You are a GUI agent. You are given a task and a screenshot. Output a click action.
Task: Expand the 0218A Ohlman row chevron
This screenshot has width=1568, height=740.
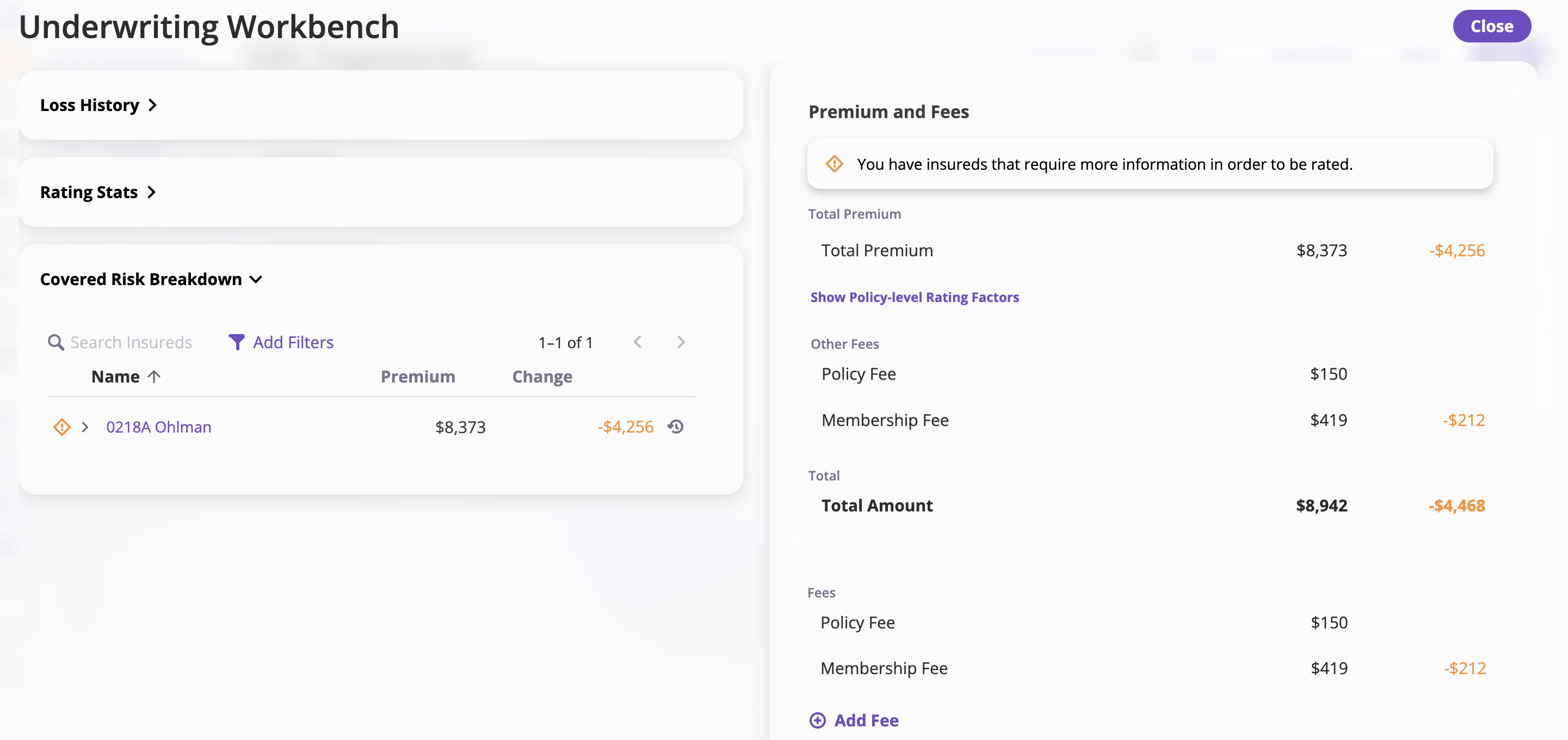point(85,427)
